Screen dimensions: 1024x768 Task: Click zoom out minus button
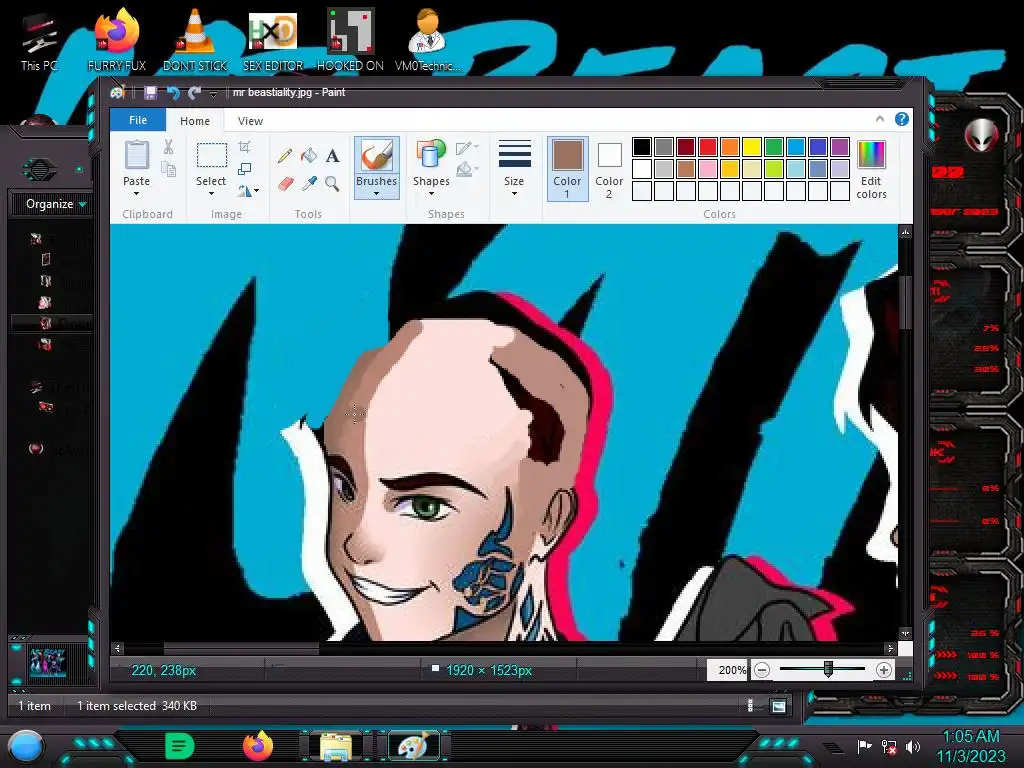761,670
